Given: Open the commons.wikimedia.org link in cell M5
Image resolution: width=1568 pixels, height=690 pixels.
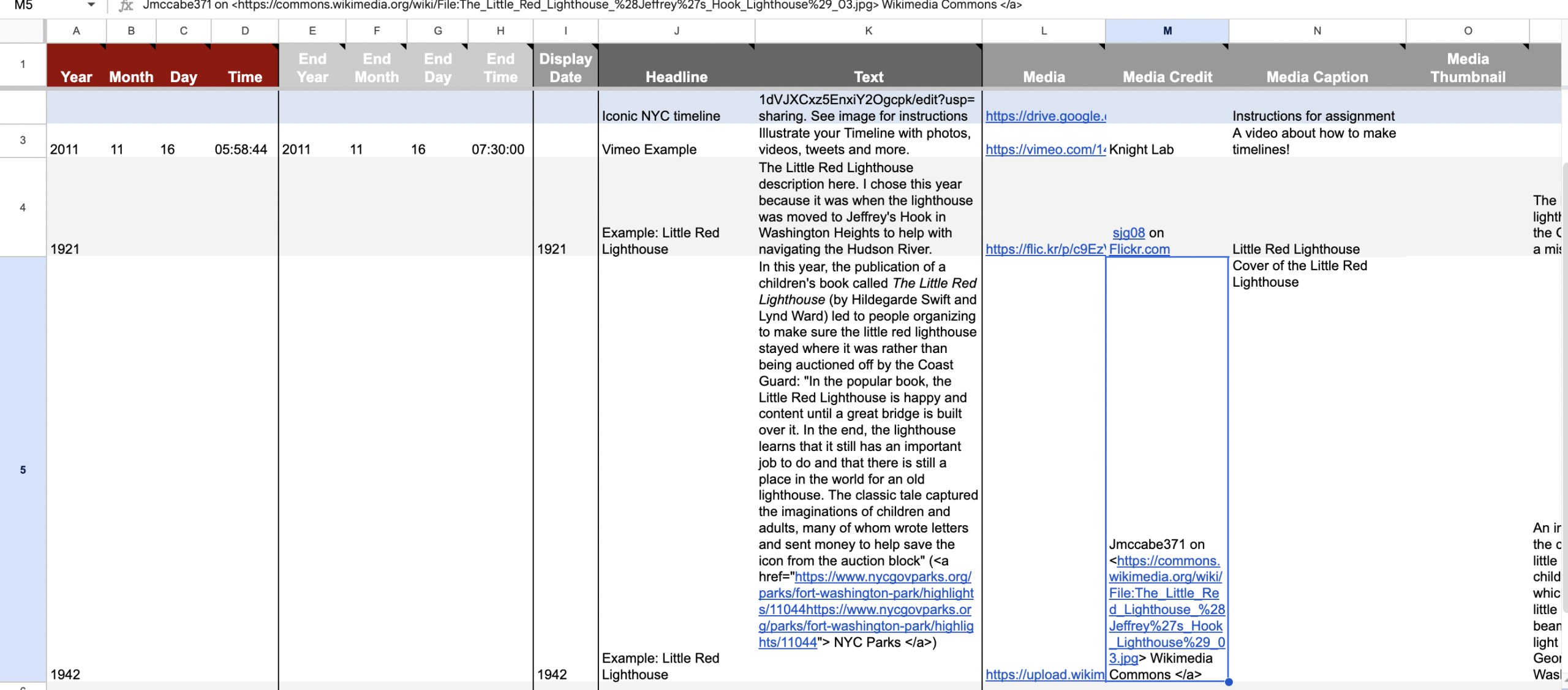Looking at the screenshot, I should click(x=1167, y=610).
